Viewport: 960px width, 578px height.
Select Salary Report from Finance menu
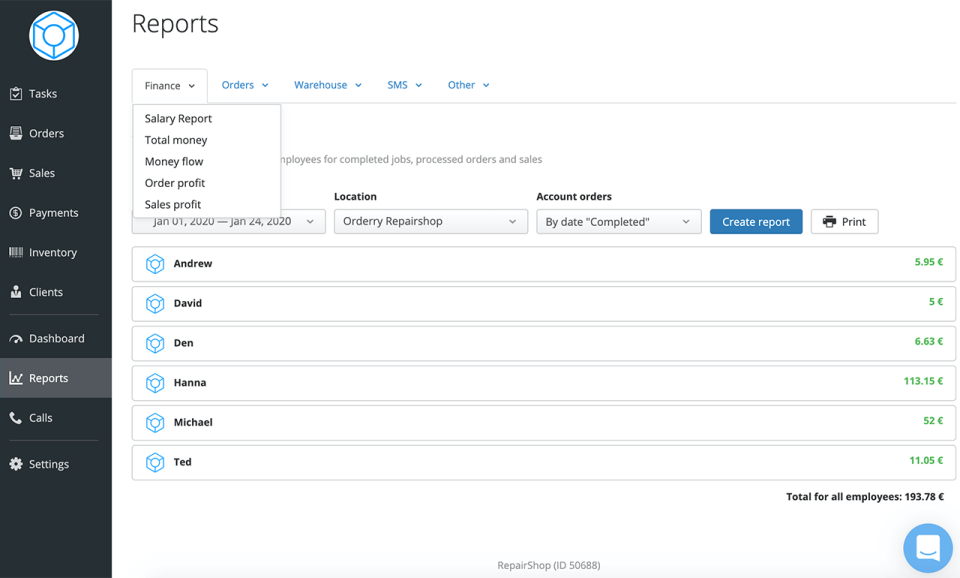(178, 119)
